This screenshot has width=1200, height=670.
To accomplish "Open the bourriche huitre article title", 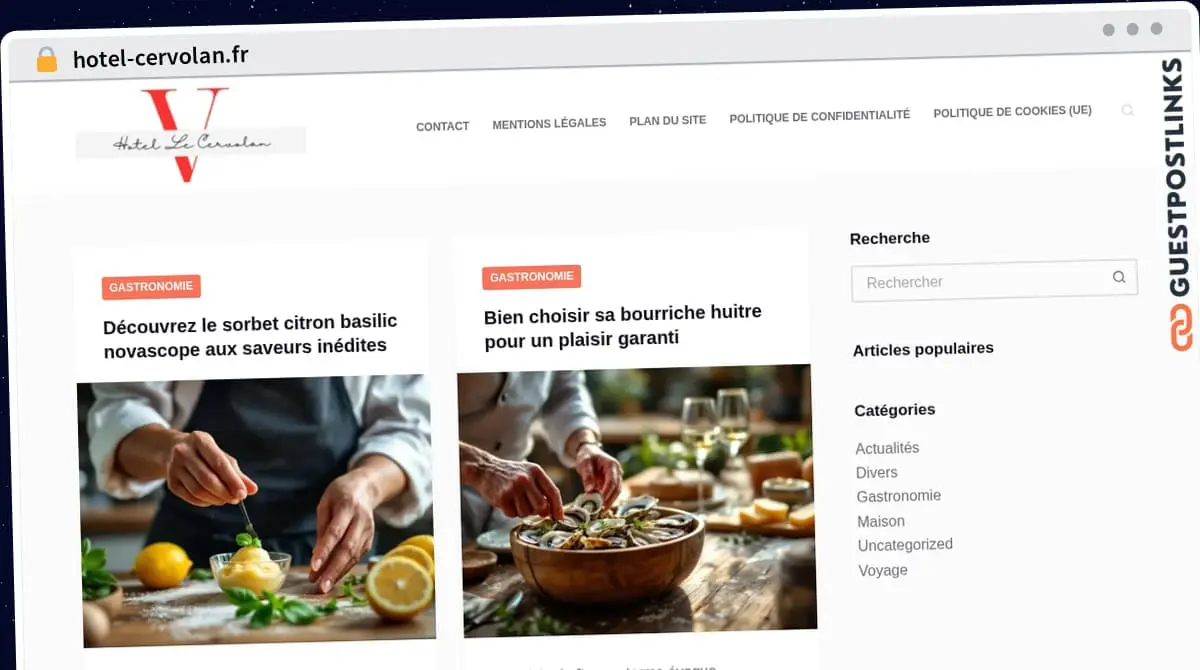I will [x=623, y=325].
